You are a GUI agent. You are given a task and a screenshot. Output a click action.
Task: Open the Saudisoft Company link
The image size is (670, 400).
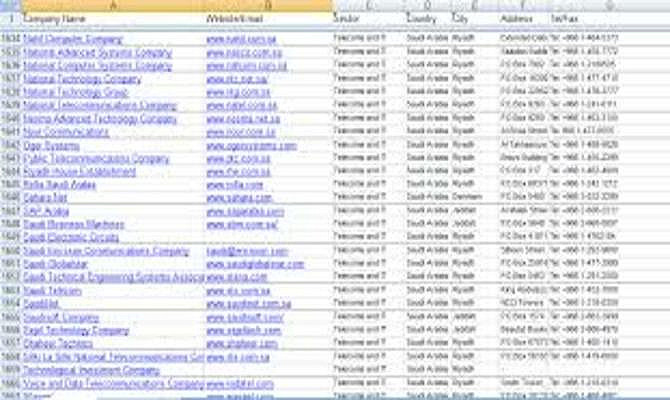click(x=61, y=318)
